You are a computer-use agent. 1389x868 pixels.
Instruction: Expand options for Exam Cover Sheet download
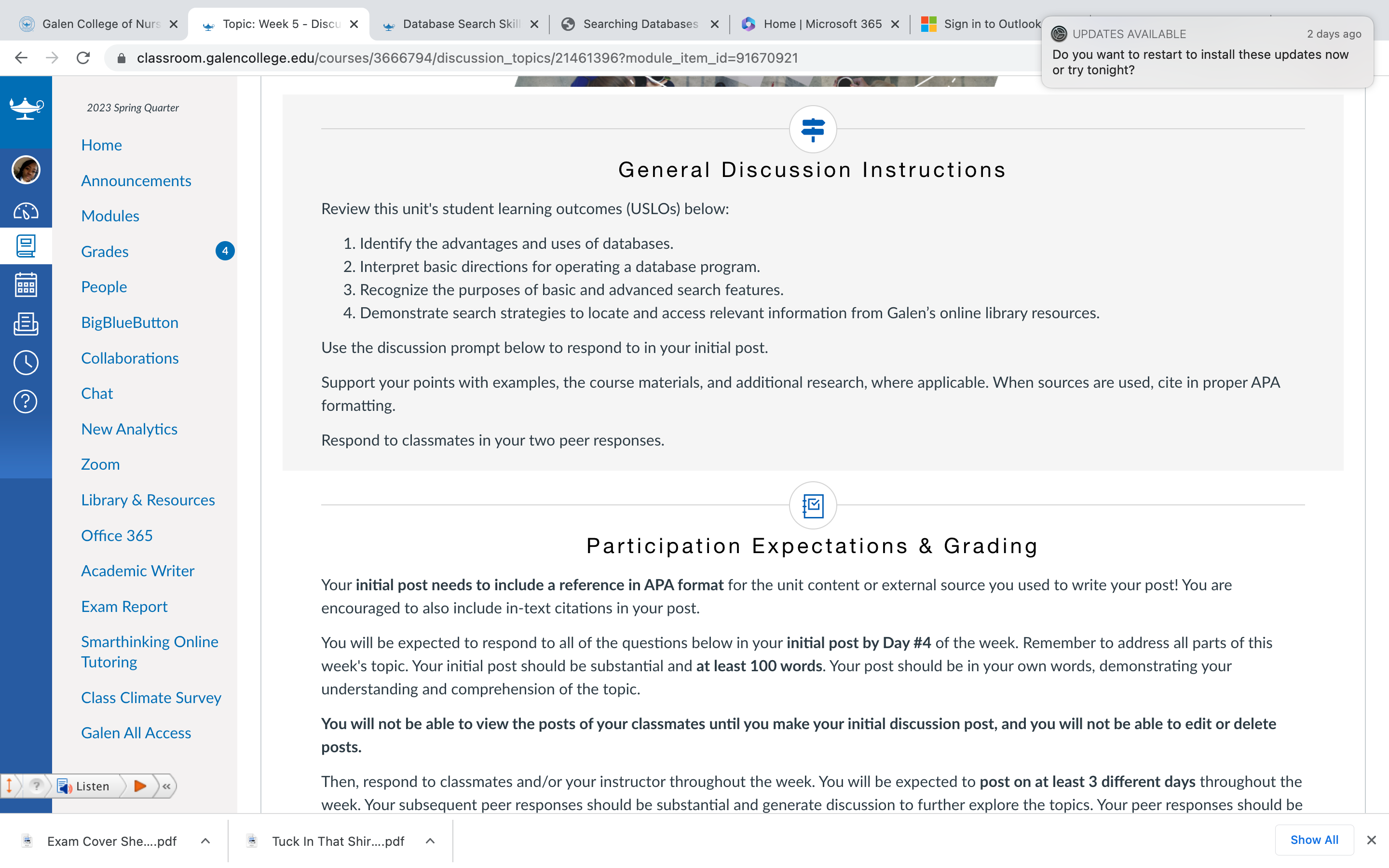(x=205, y=841)
